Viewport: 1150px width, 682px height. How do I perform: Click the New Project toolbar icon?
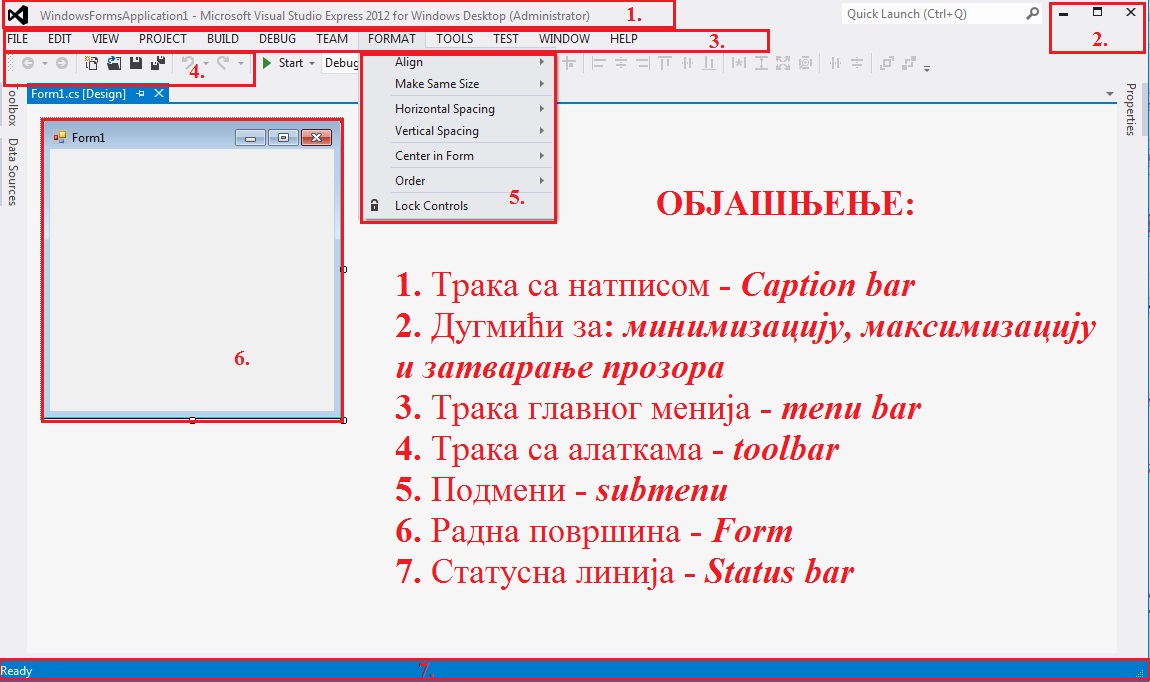(x=91, y=63)
